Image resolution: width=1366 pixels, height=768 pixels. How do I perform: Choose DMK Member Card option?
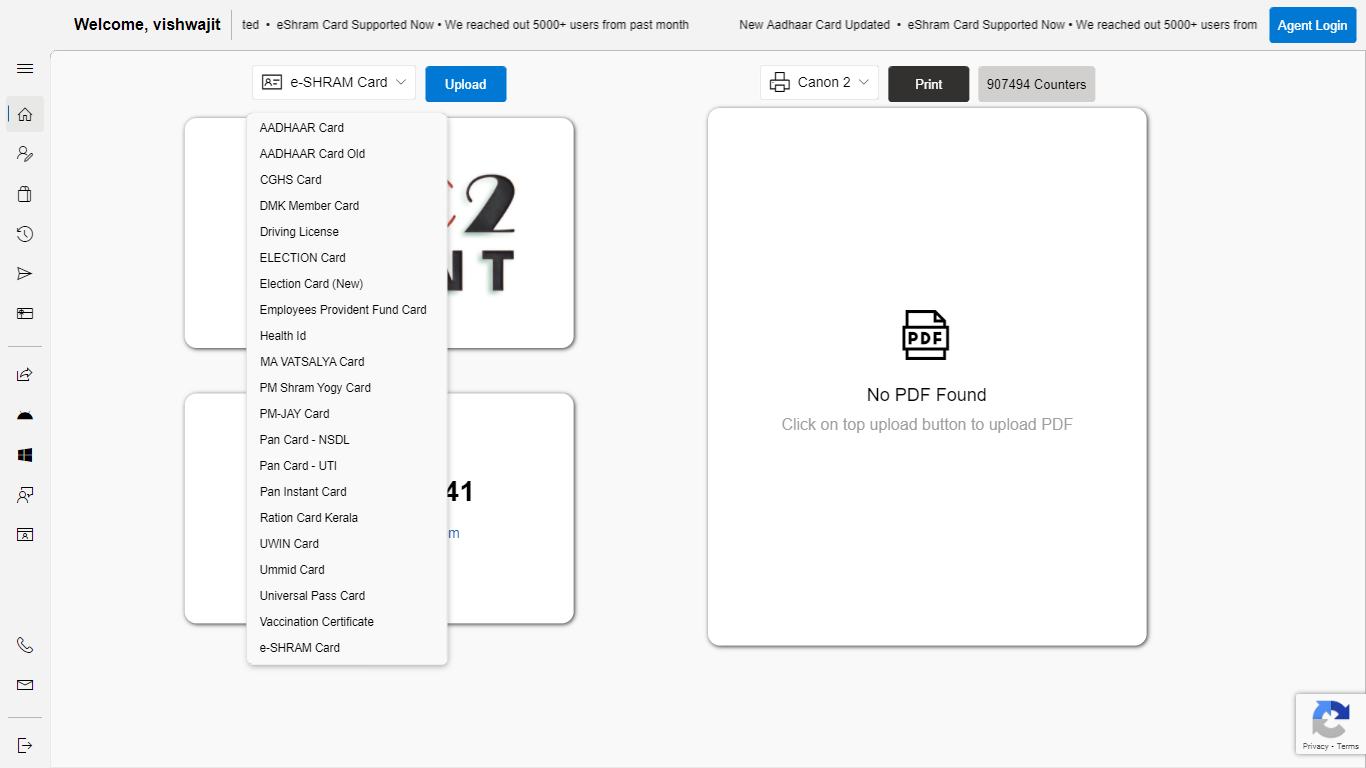point(347,206)
